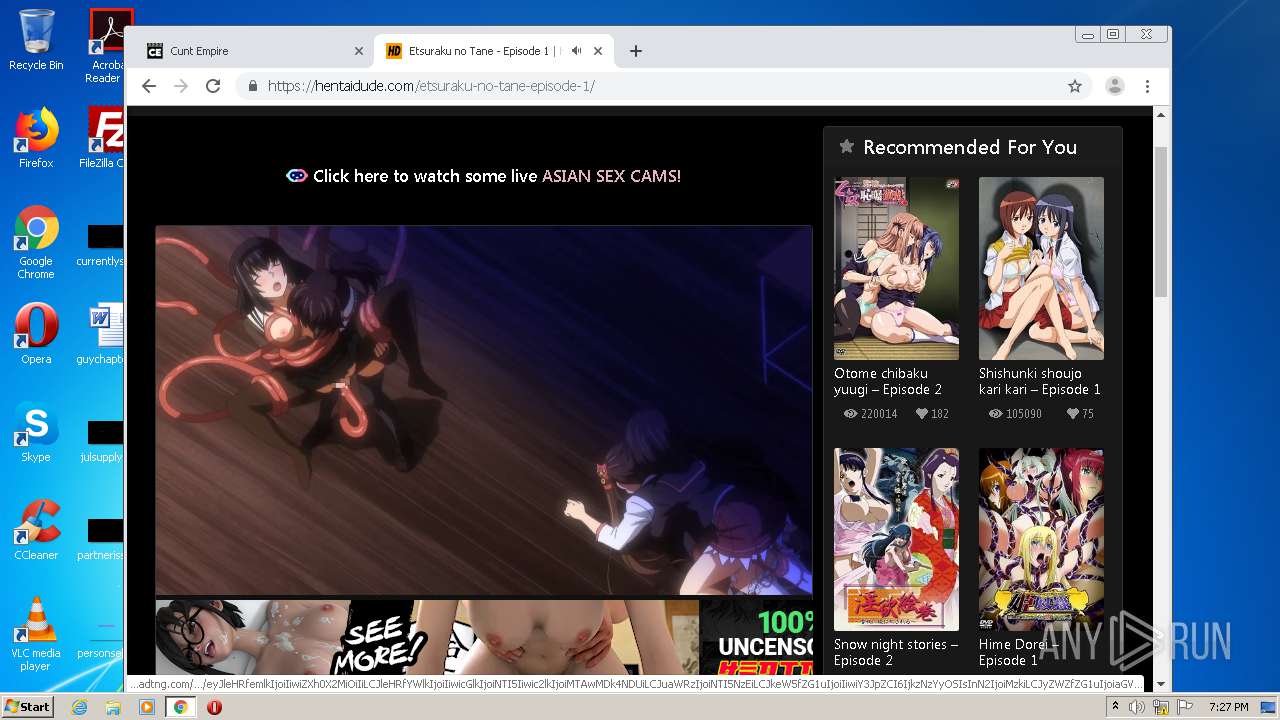This screenshot has height=720, width=1280.
Task: View site info via the padlock icon
Action: (253, 86)
